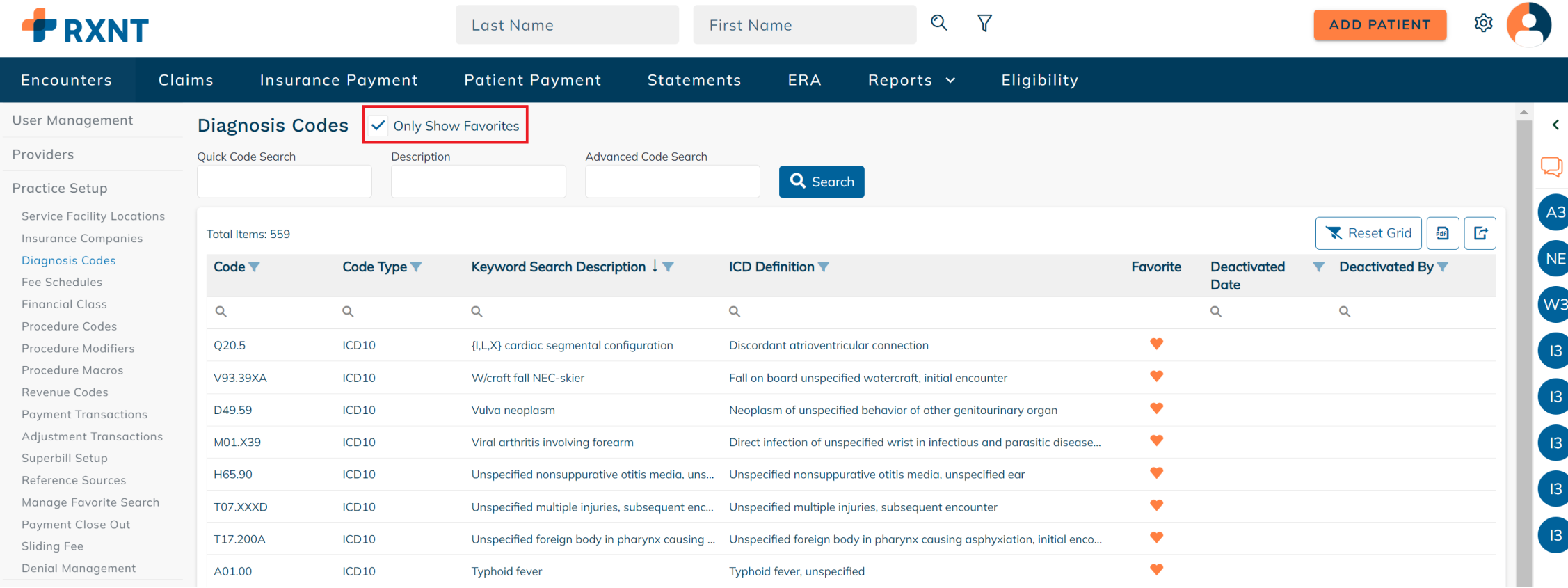Unfavorite code T17.200A heart
The height and width of the screenshot is (588, 1568).
click(x=1156, y=537)
